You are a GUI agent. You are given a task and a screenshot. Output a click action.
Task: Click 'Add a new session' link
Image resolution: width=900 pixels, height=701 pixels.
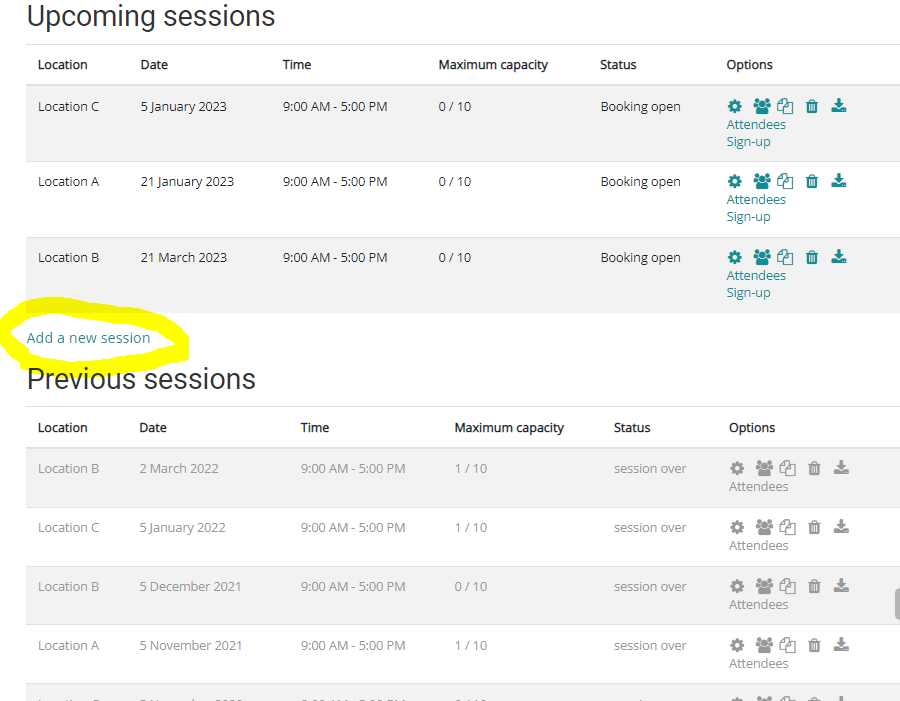click(89, 338)
